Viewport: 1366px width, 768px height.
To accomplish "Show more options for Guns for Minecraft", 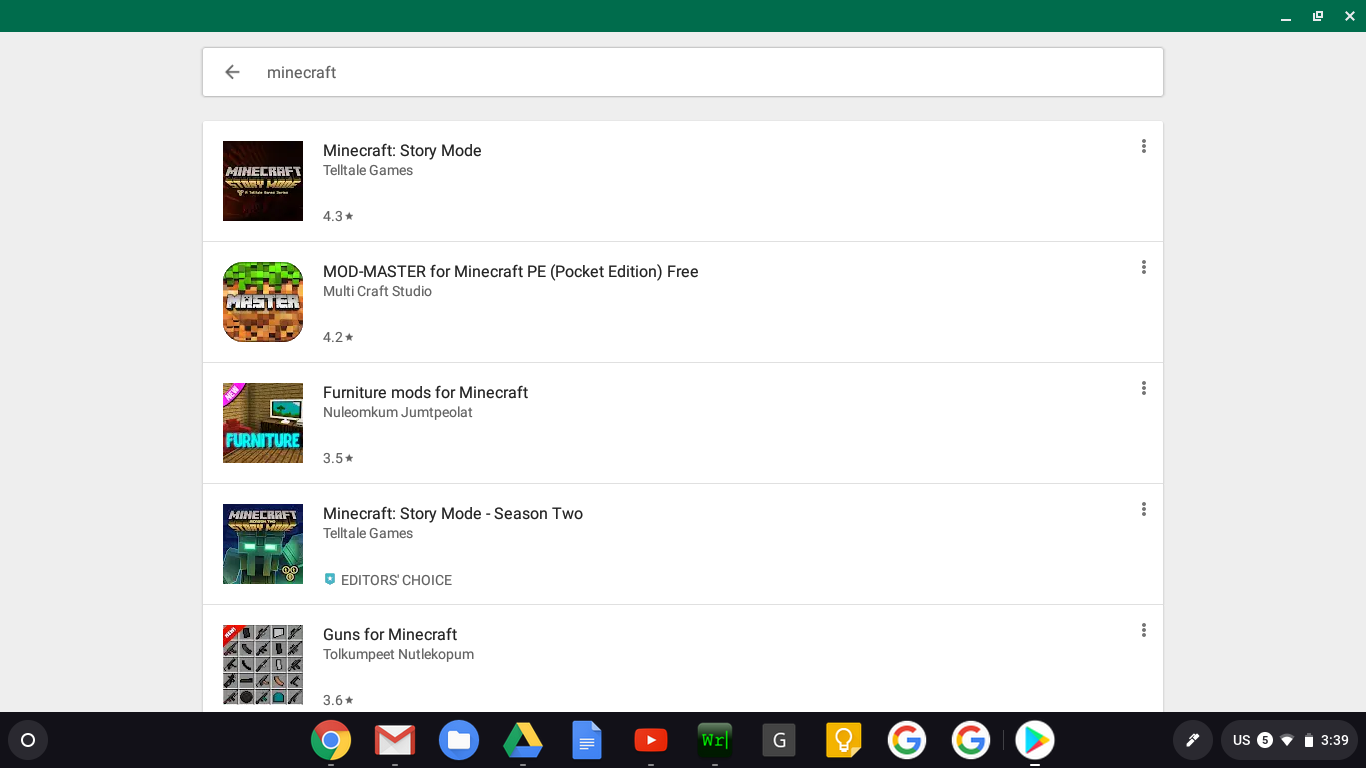I will pos(1143,630).
